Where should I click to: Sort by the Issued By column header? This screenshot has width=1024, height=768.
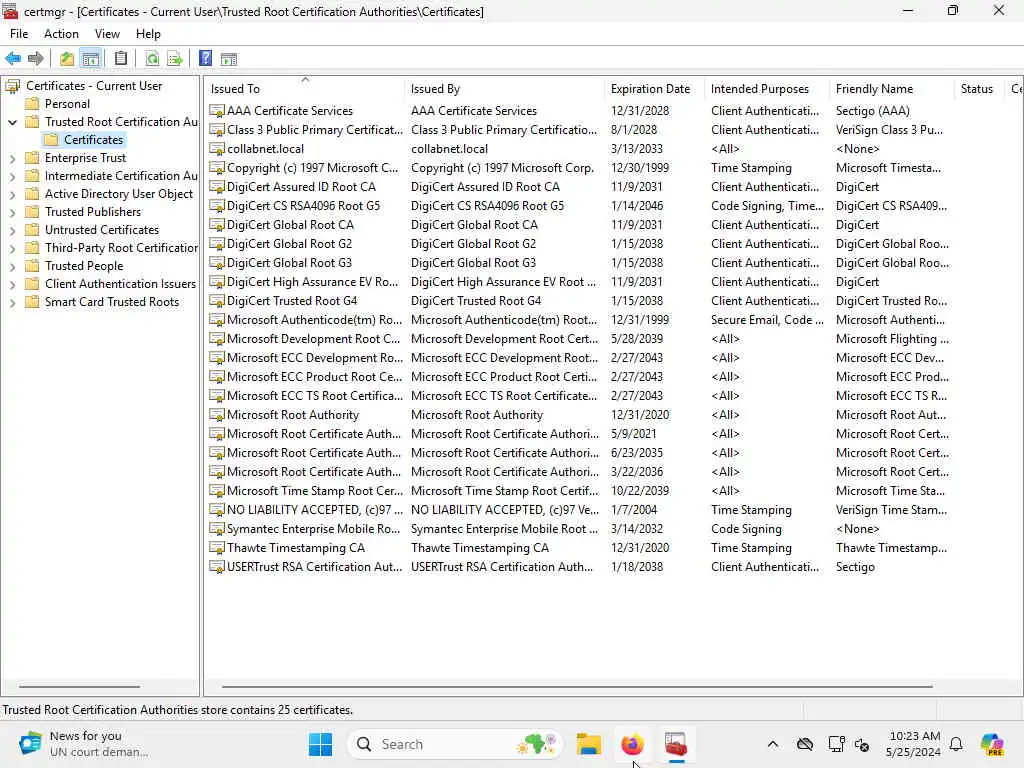[504, 89]
